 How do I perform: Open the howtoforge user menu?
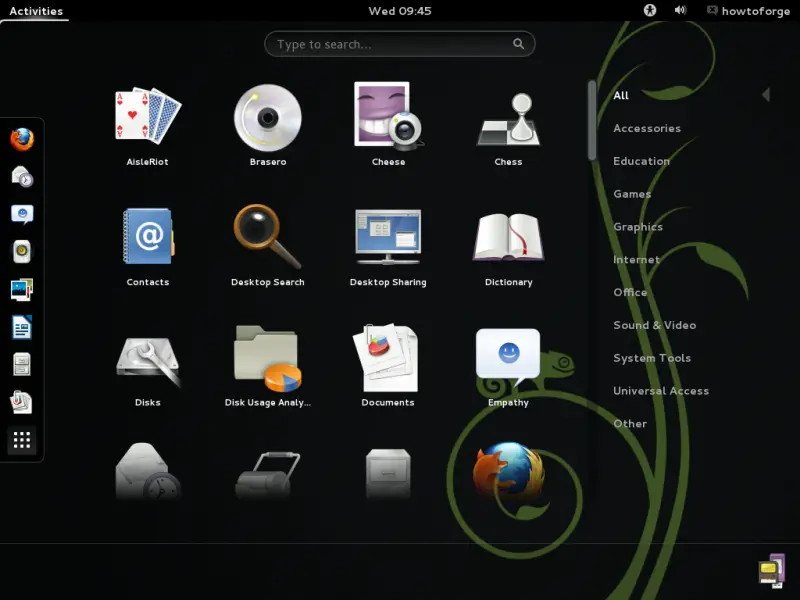748,11
